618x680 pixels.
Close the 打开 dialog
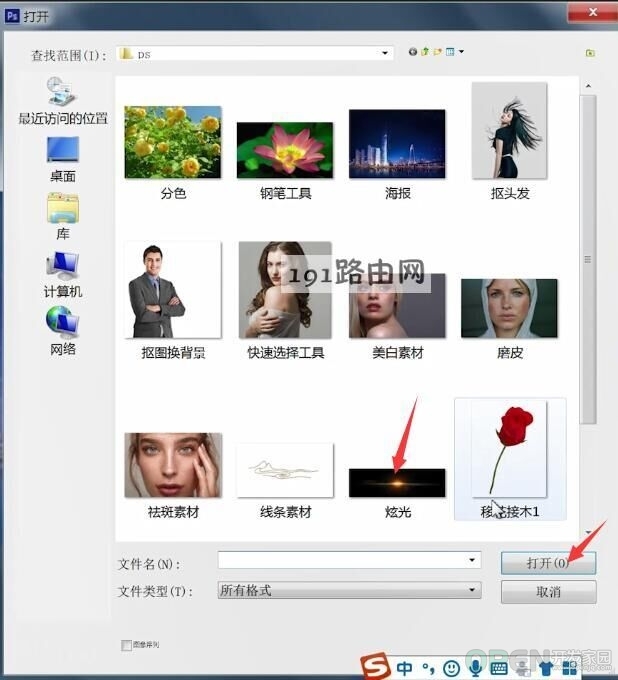tap(592, 13)
